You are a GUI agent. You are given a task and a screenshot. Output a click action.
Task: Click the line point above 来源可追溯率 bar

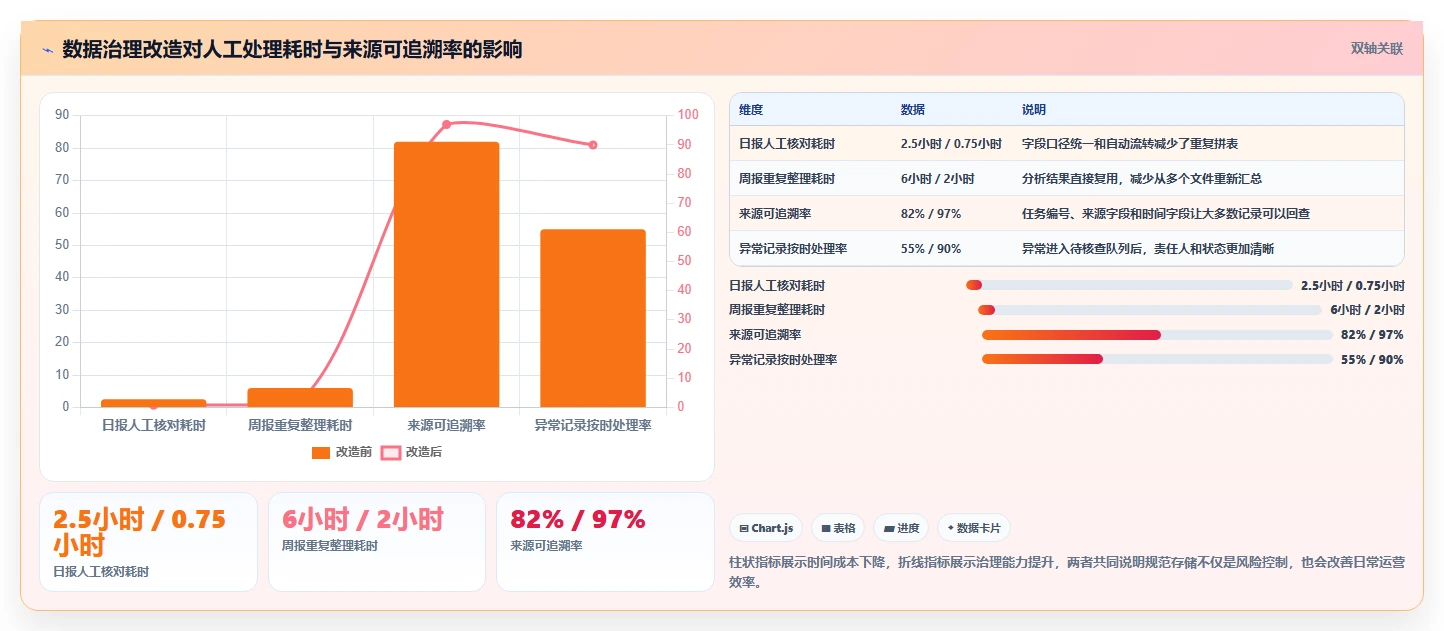tap(446, 124)
